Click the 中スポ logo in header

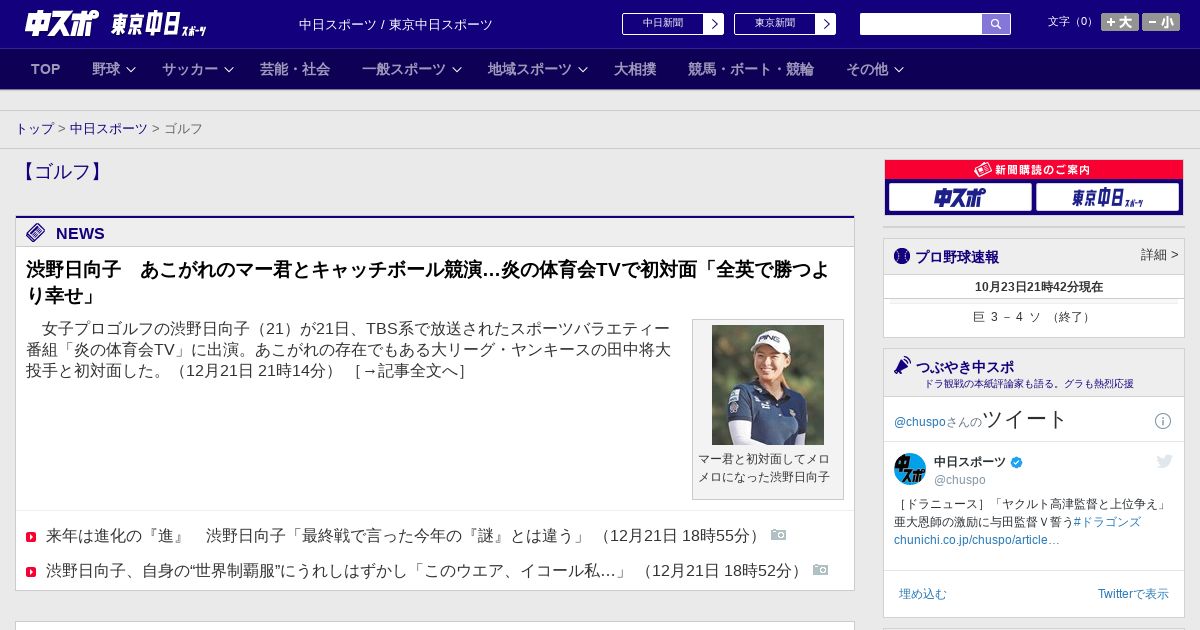[62, 23]
